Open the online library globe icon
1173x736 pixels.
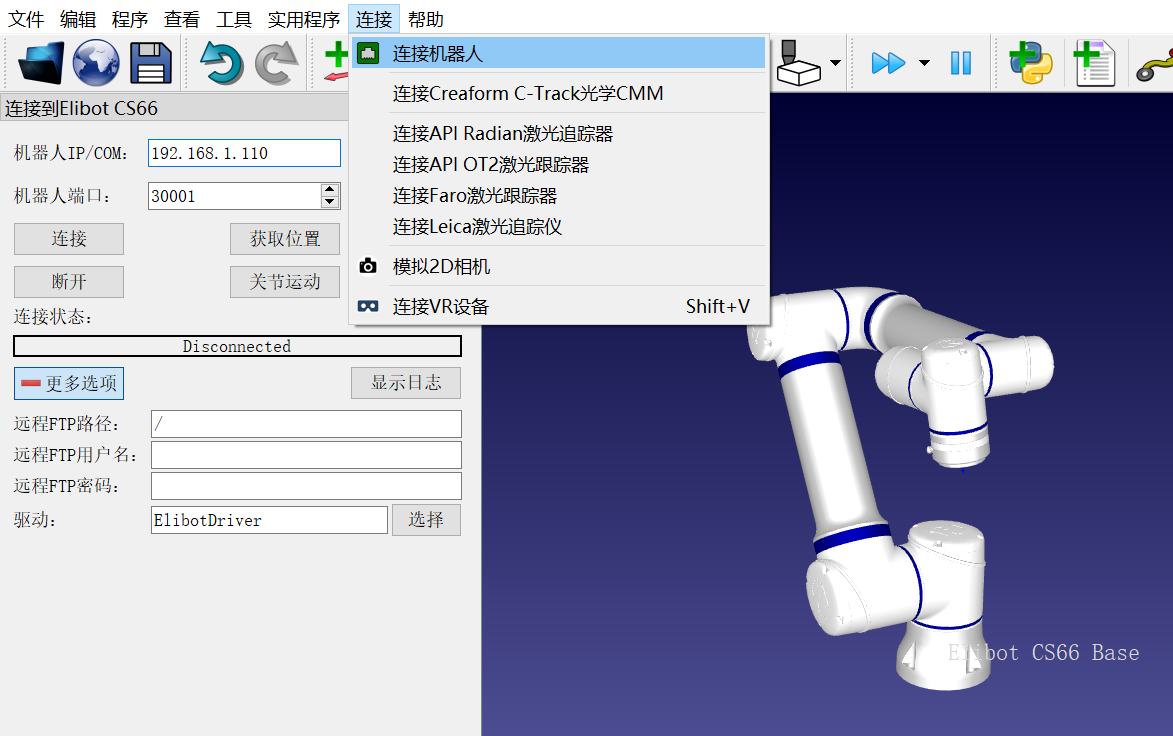pyautogui.click(x=96, y=63)
